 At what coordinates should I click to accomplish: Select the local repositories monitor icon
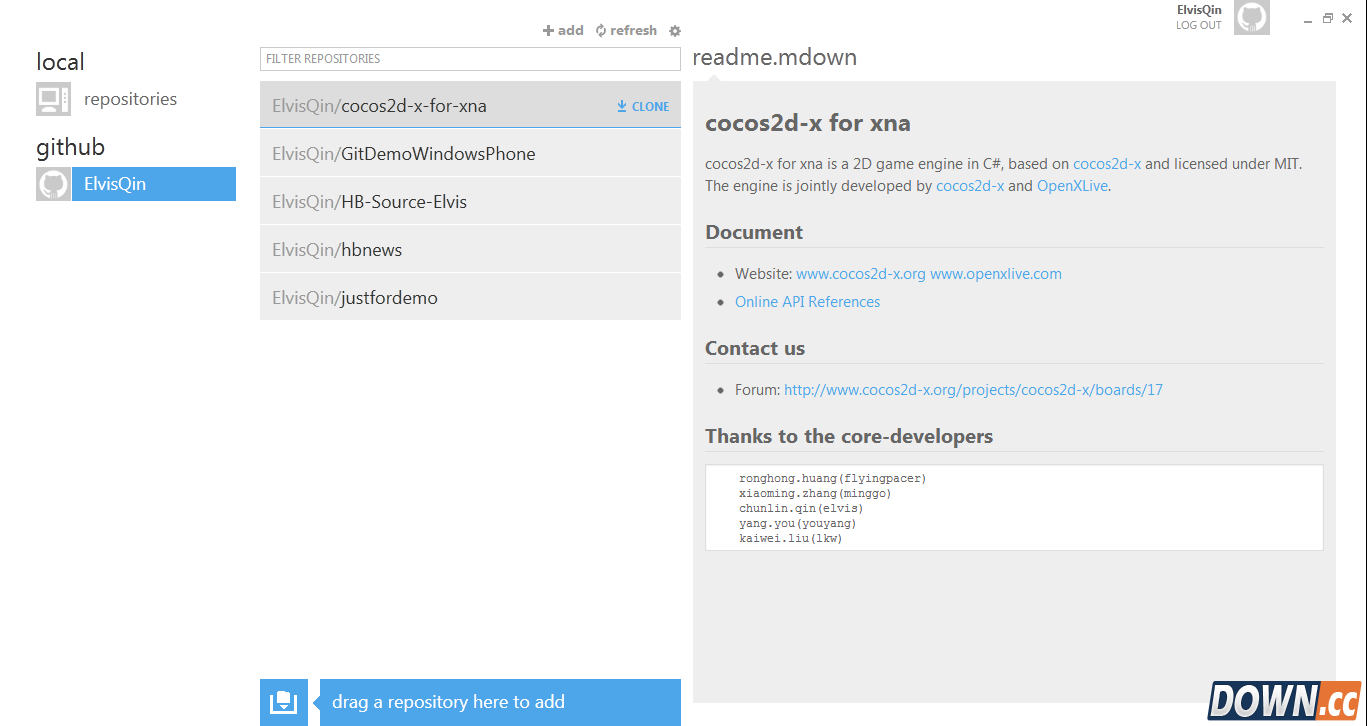(x=52, y=99)
